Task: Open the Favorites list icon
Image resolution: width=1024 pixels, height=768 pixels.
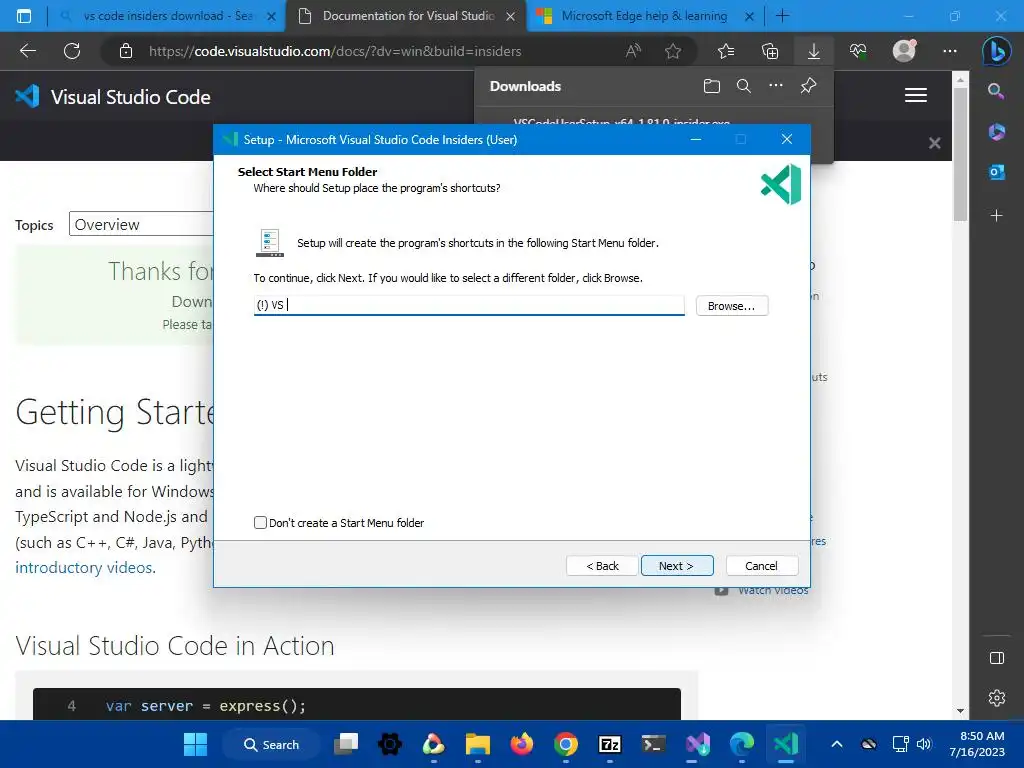Action: click(x=726, y=51)
